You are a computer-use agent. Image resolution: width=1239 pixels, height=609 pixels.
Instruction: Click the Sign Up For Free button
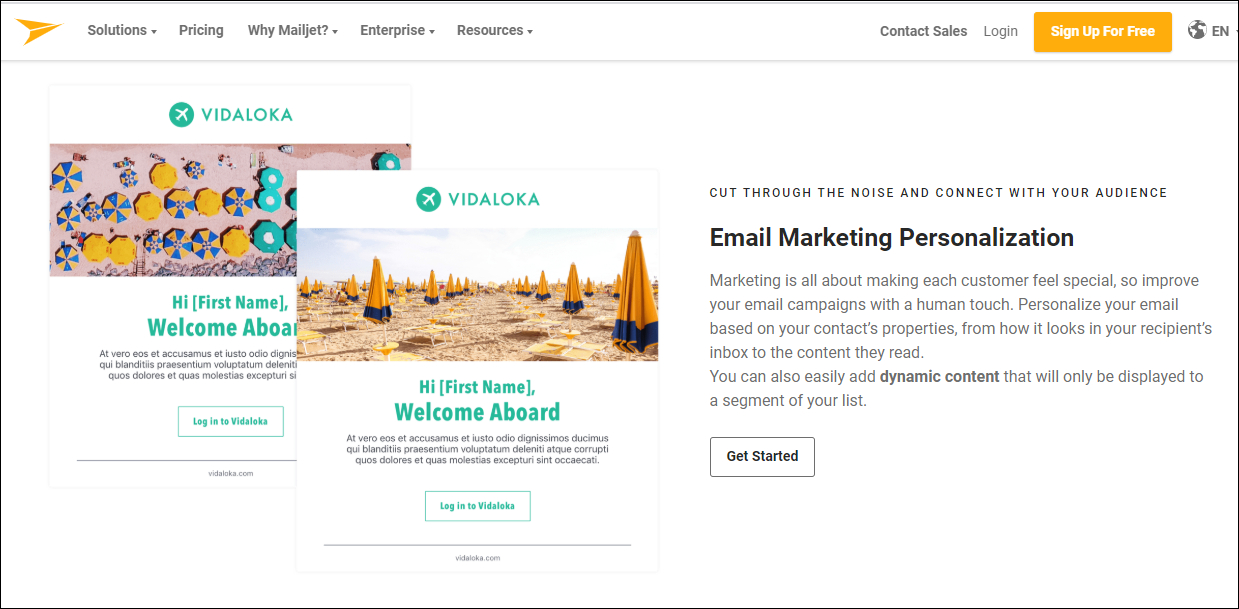1103,31
